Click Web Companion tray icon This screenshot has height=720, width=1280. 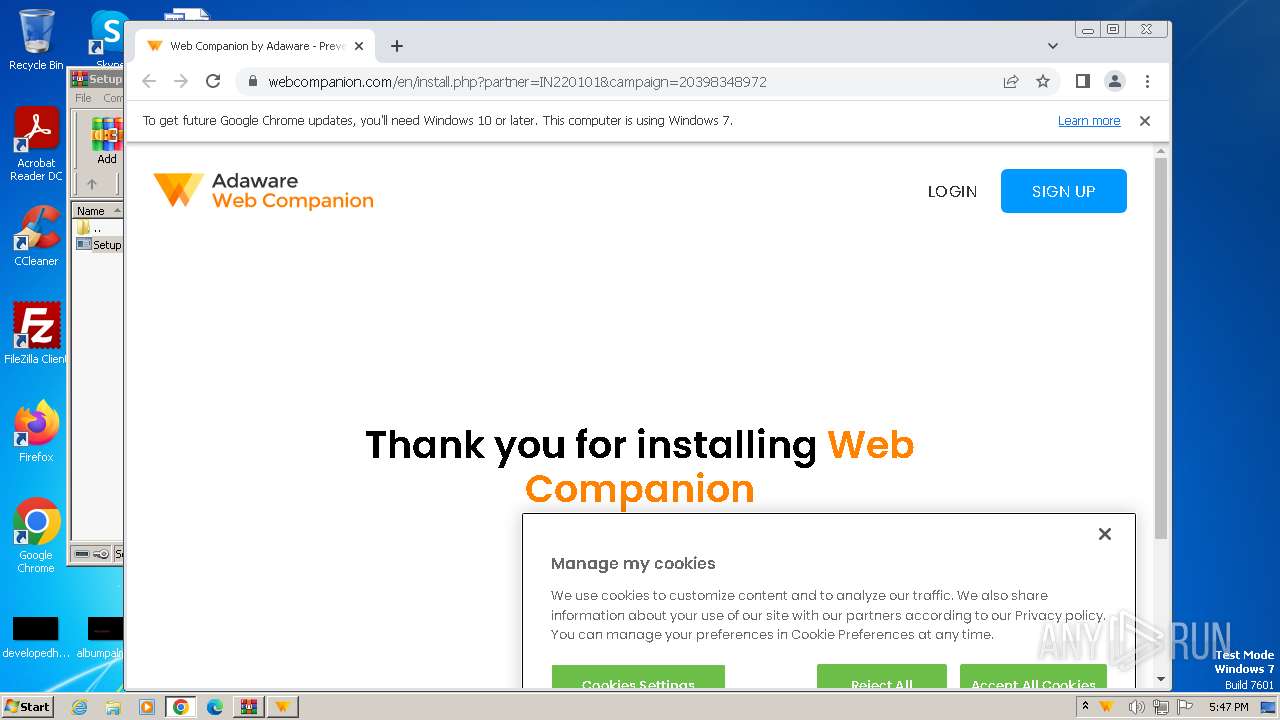(x=1106, y=707)
